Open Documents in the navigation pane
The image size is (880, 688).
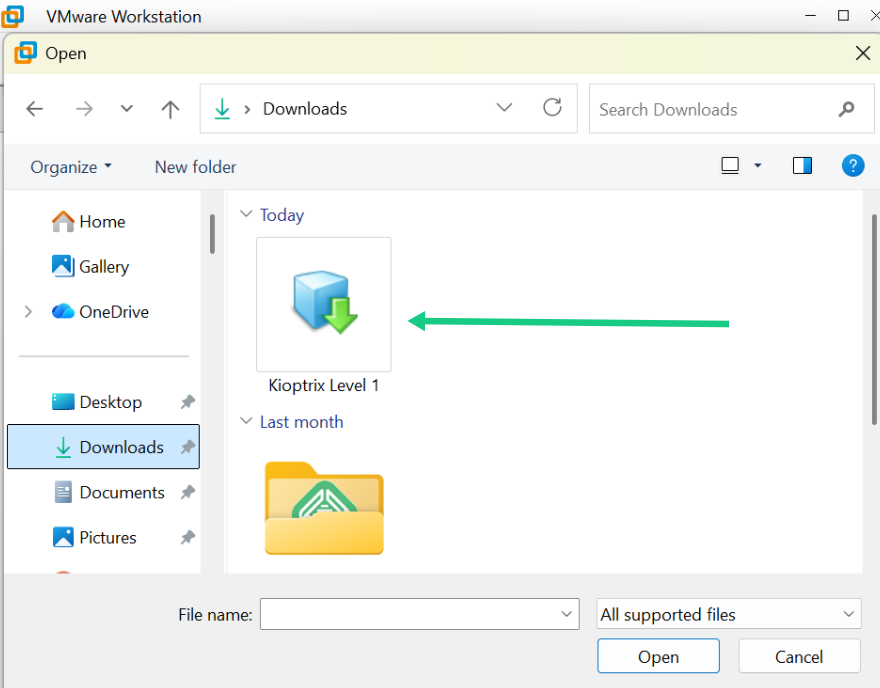point(122,492)
